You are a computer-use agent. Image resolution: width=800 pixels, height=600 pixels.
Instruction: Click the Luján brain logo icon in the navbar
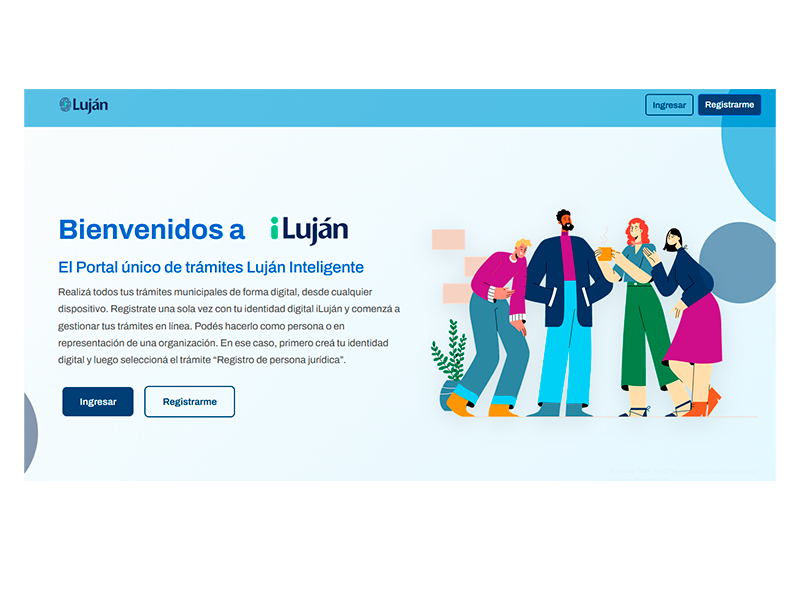tap(66, 103)
